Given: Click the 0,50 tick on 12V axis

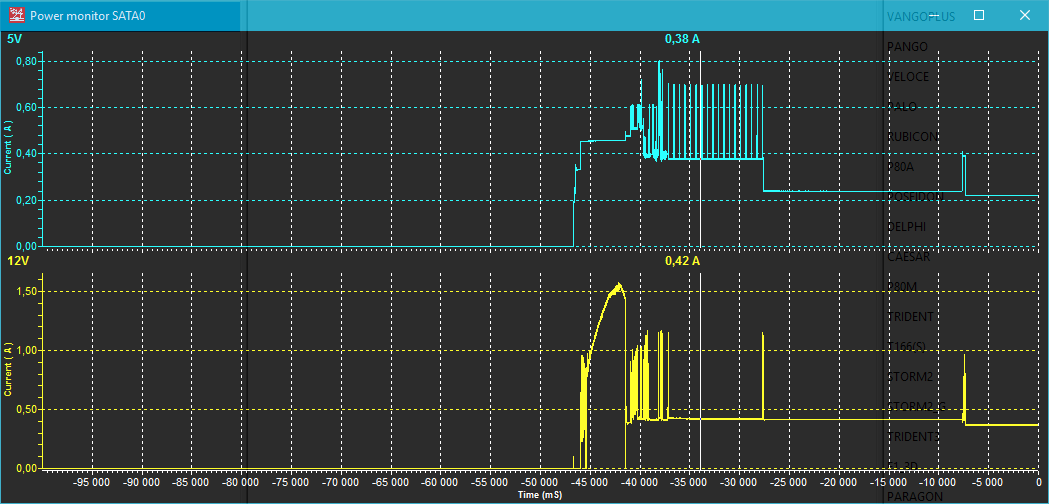Looking at the screenshot, I should click(25, 410).
